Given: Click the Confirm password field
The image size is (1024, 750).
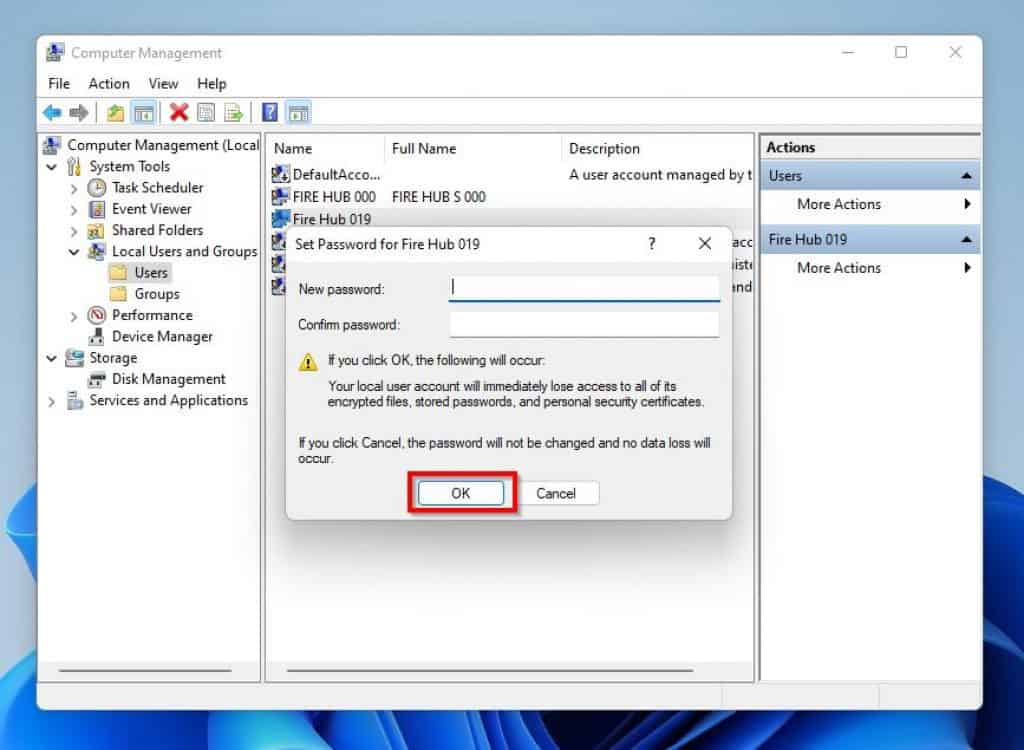Looking at the screenshot, I should [584, 324].
